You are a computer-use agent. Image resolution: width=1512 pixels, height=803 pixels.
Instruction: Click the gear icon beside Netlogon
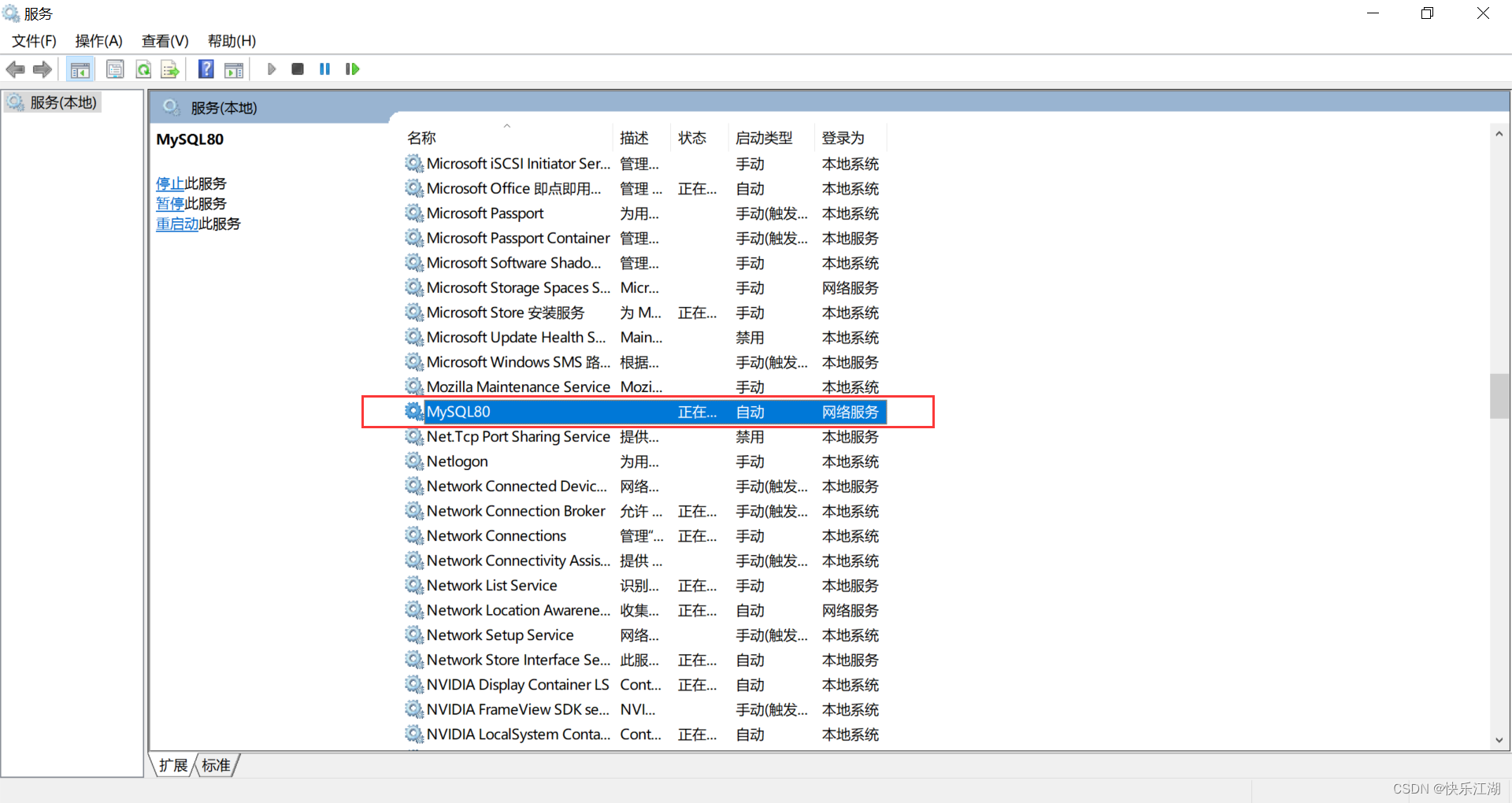[414, 461]
